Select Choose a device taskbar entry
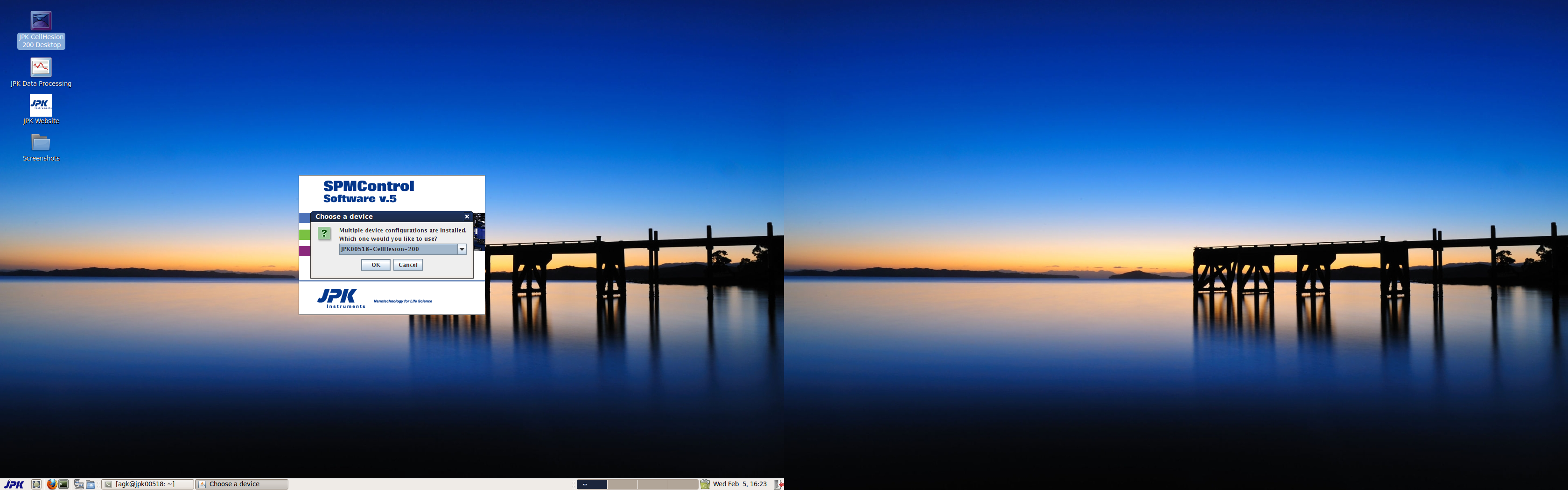The height and width of the screenshot is (490, 1568). pos(242,484)
